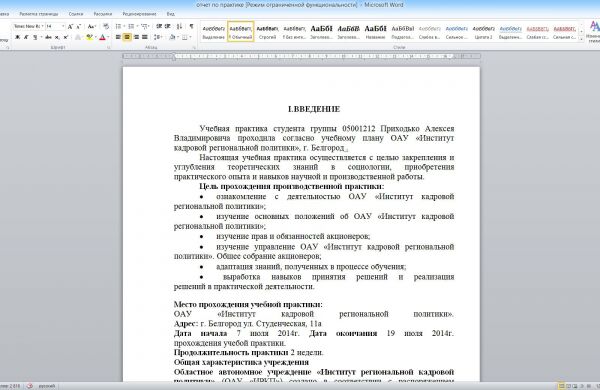Open the spelling check status icon
This screenshot has width=600, height=390.
pyautogui.click(x=30, y=386)
